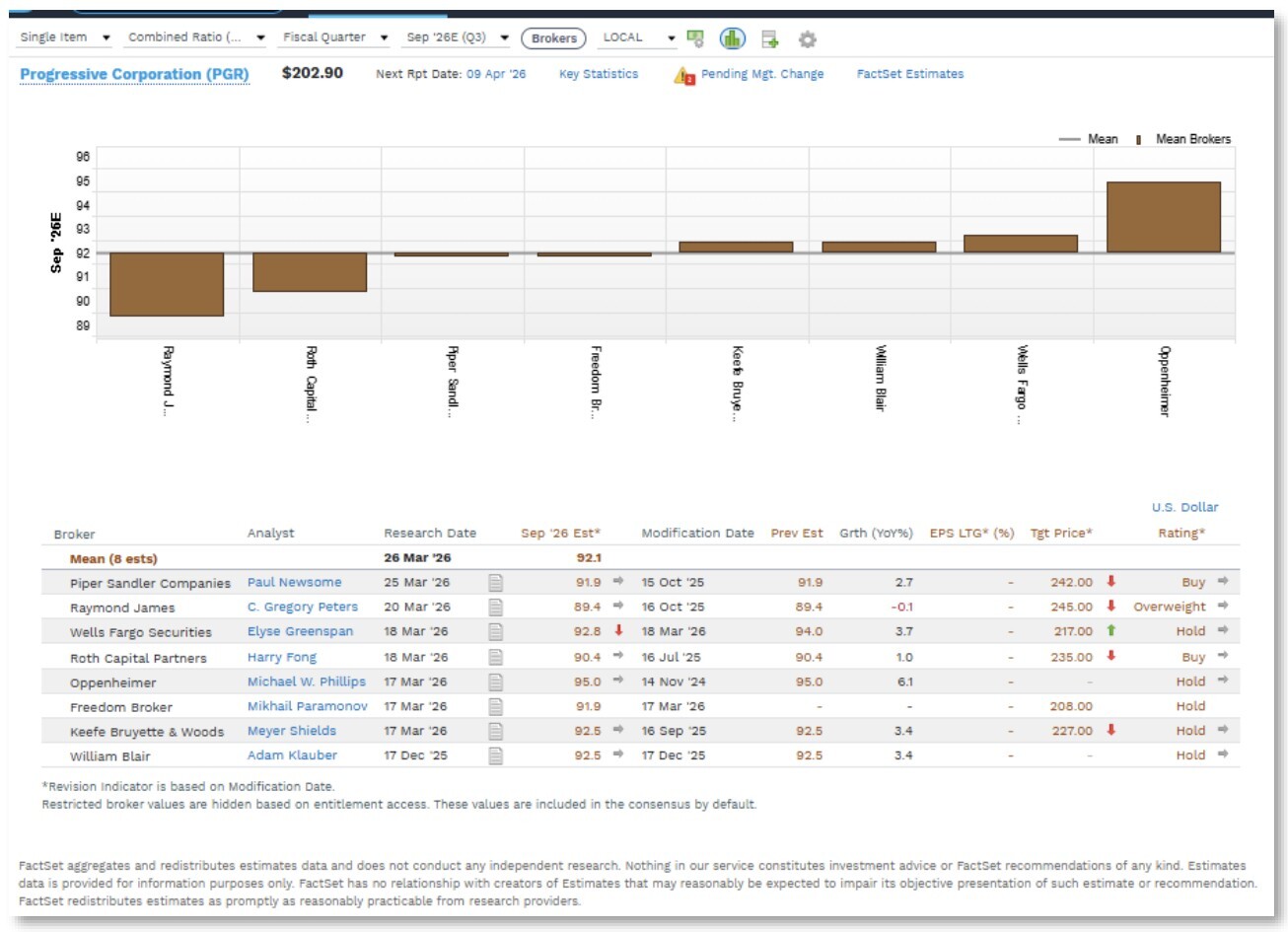Click the Pending Mgt. Change warning icon

(683, 76)
